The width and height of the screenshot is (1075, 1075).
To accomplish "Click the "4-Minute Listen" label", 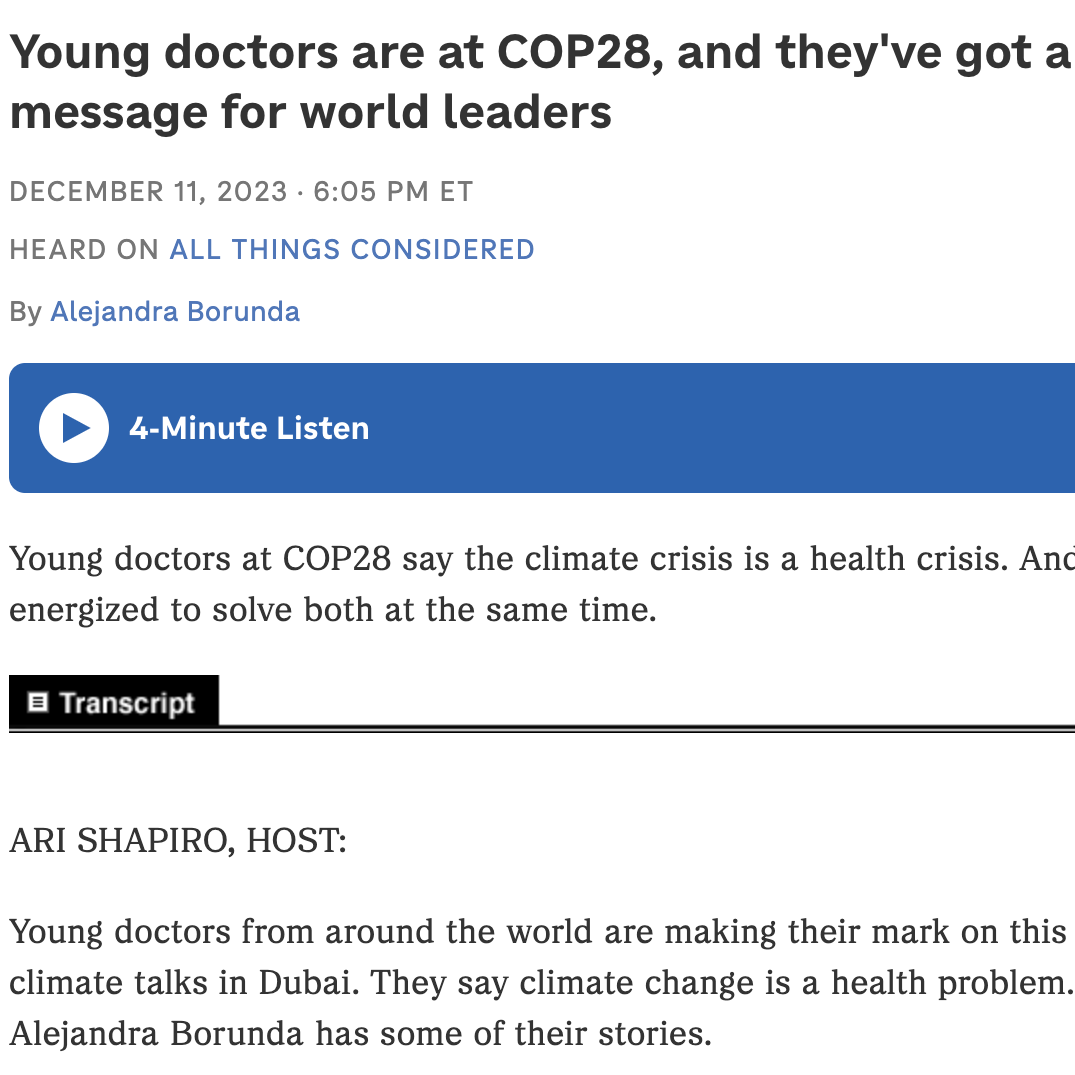I will pyautogui.click(x=249, y=428).
